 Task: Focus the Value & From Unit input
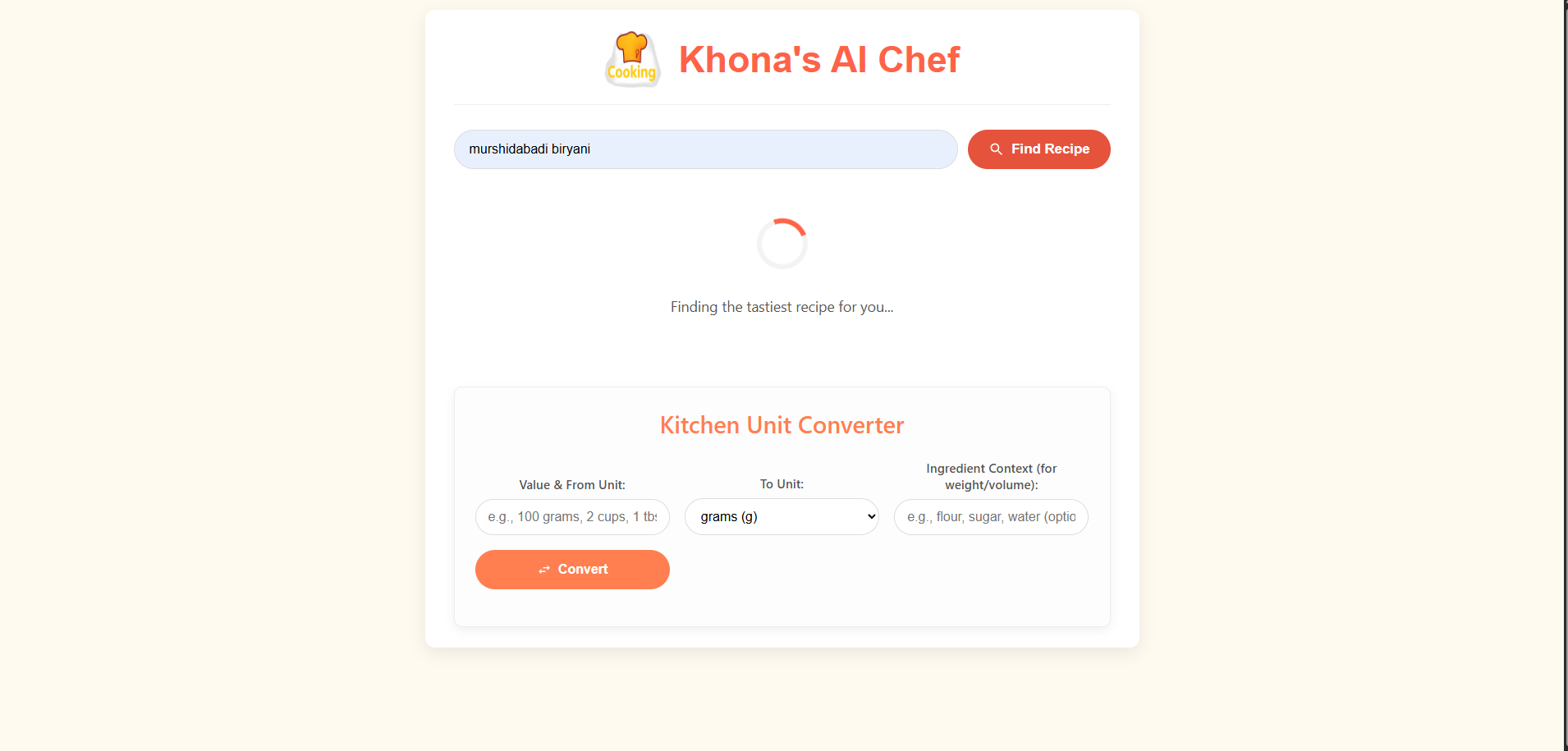click(572, 516)
